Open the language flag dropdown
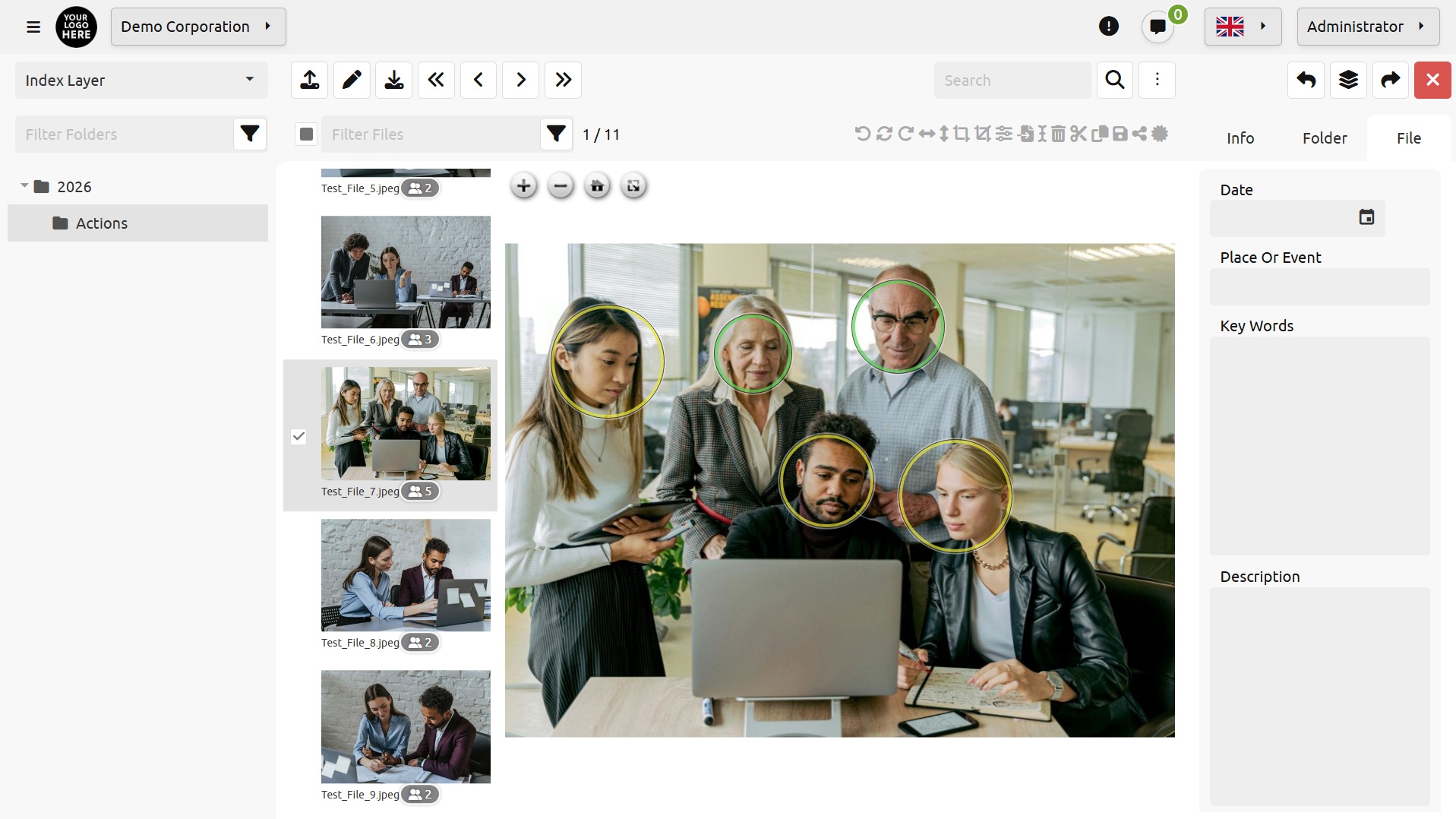This screenshot has height=819, width=1456. [x=1243, y=27]
